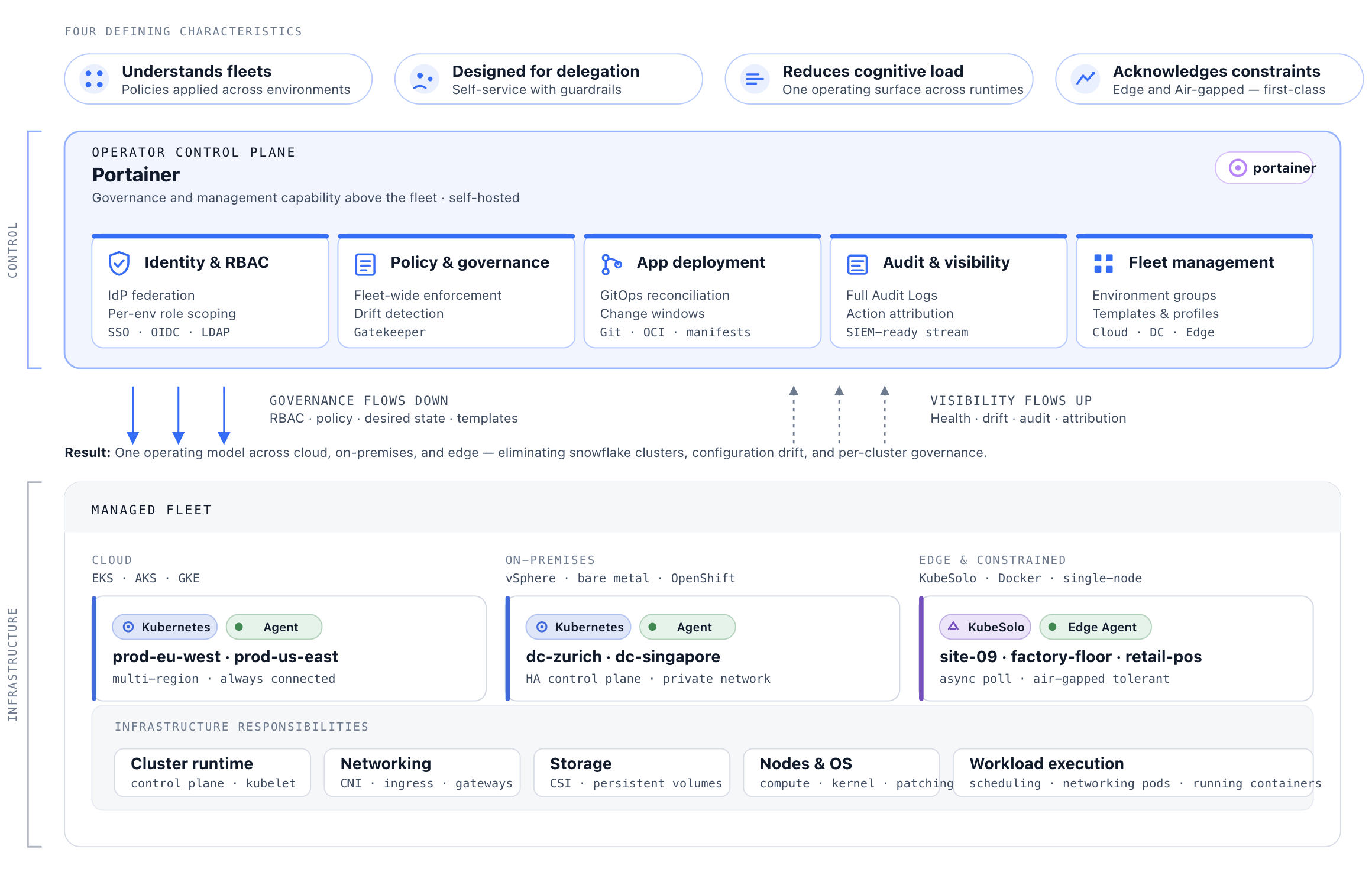Select the site-09 · factory-floor · retail-pos title
This screenshot has height=869, width=1372.
(1070, 657)
